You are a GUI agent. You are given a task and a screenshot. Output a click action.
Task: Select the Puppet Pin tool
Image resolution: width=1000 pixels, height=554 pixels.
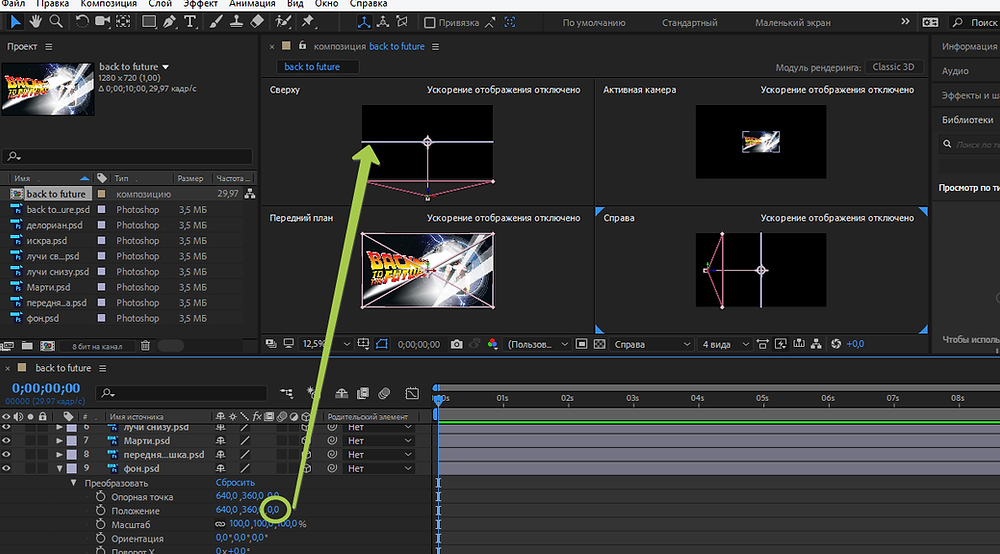[x=308, y=22]
